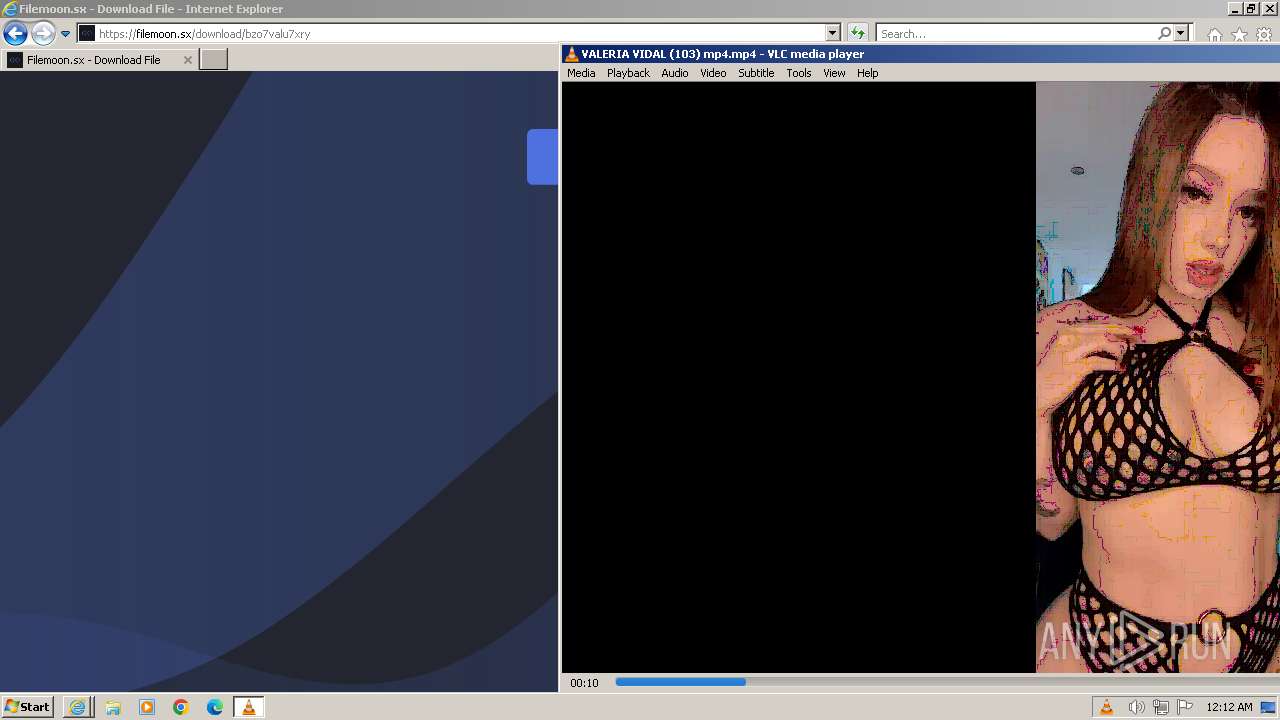Expand the address bar URL dropdown
This screenshot has height=720, width=1280.
[x=832, y=33]
